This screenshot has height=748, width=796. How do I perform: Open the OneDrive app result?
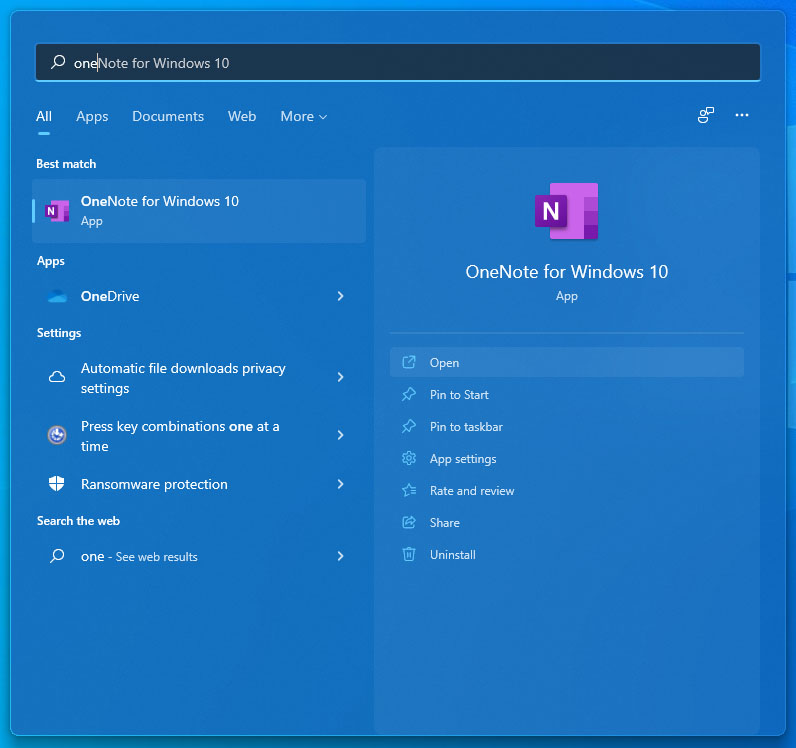tap(199, 296)
